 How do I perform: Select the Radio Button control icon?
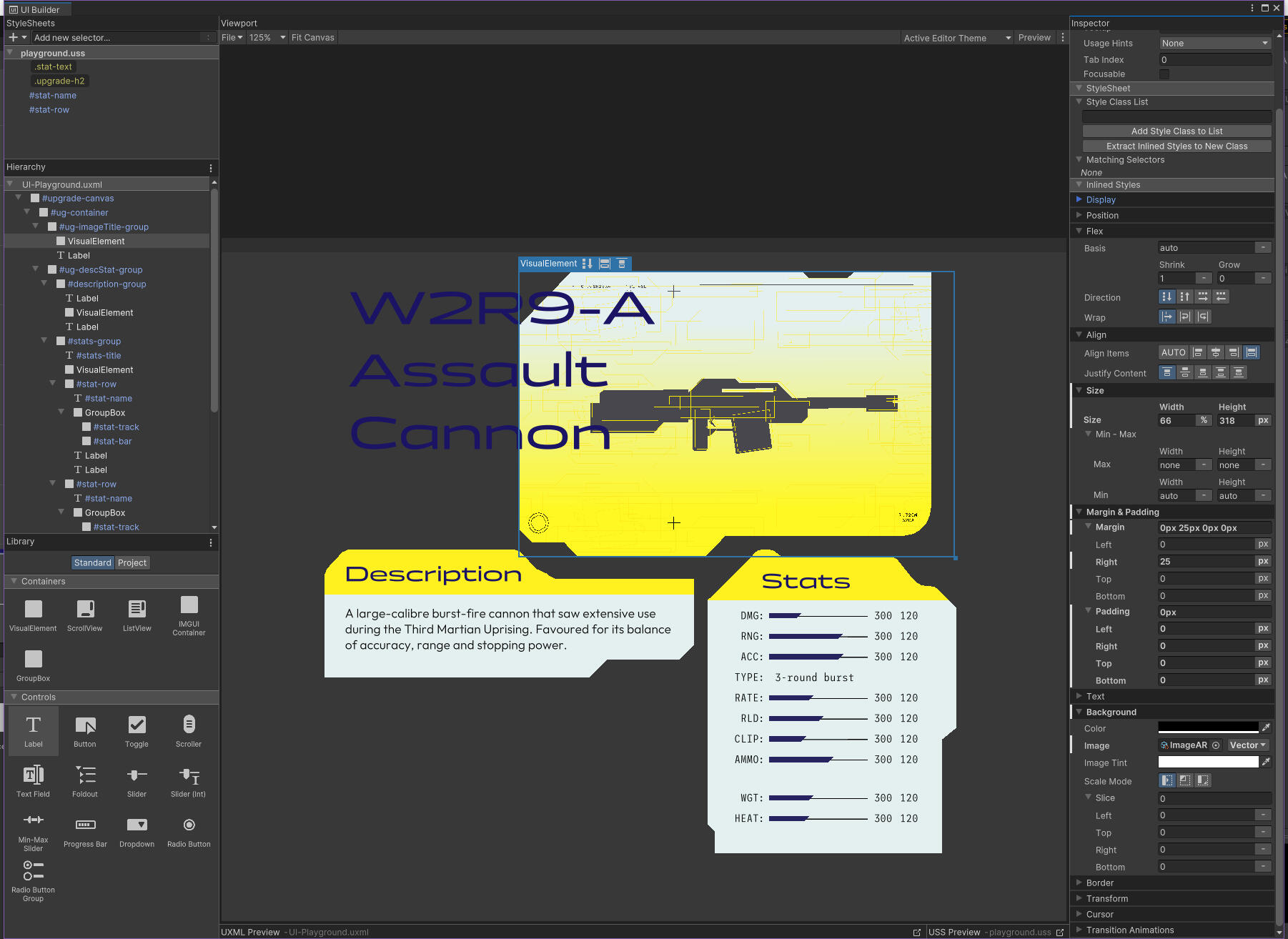(189, 825)
